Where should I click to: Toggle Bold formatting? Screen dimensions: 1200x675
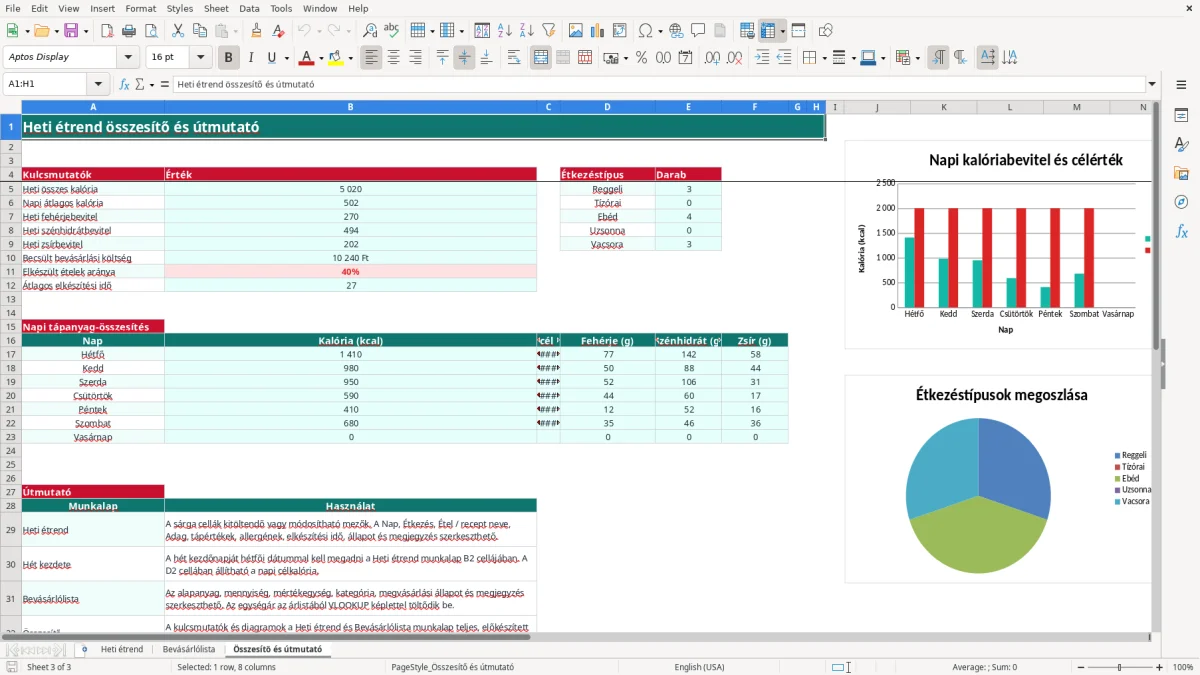228,58
